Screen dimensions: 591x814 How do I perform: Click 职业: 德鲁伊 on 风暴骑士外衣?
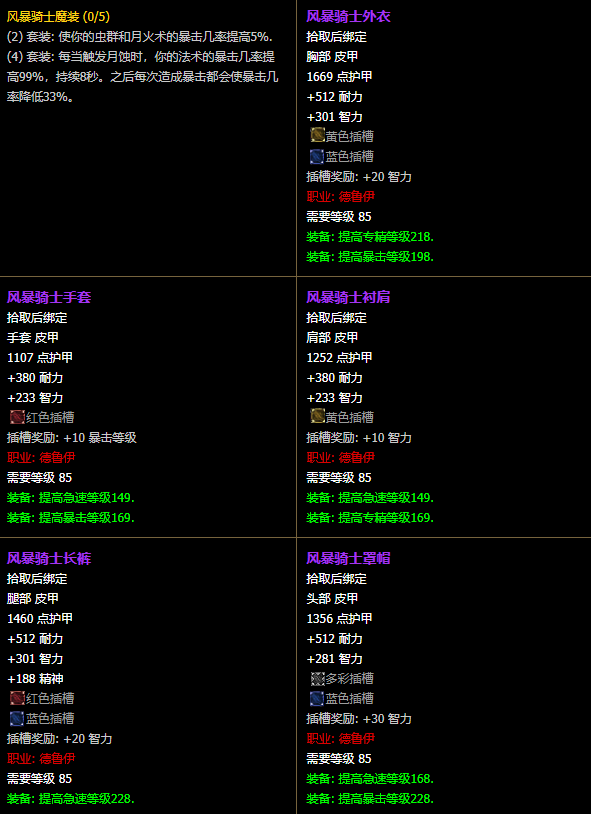pyautogui.click(x=340, y=197)
